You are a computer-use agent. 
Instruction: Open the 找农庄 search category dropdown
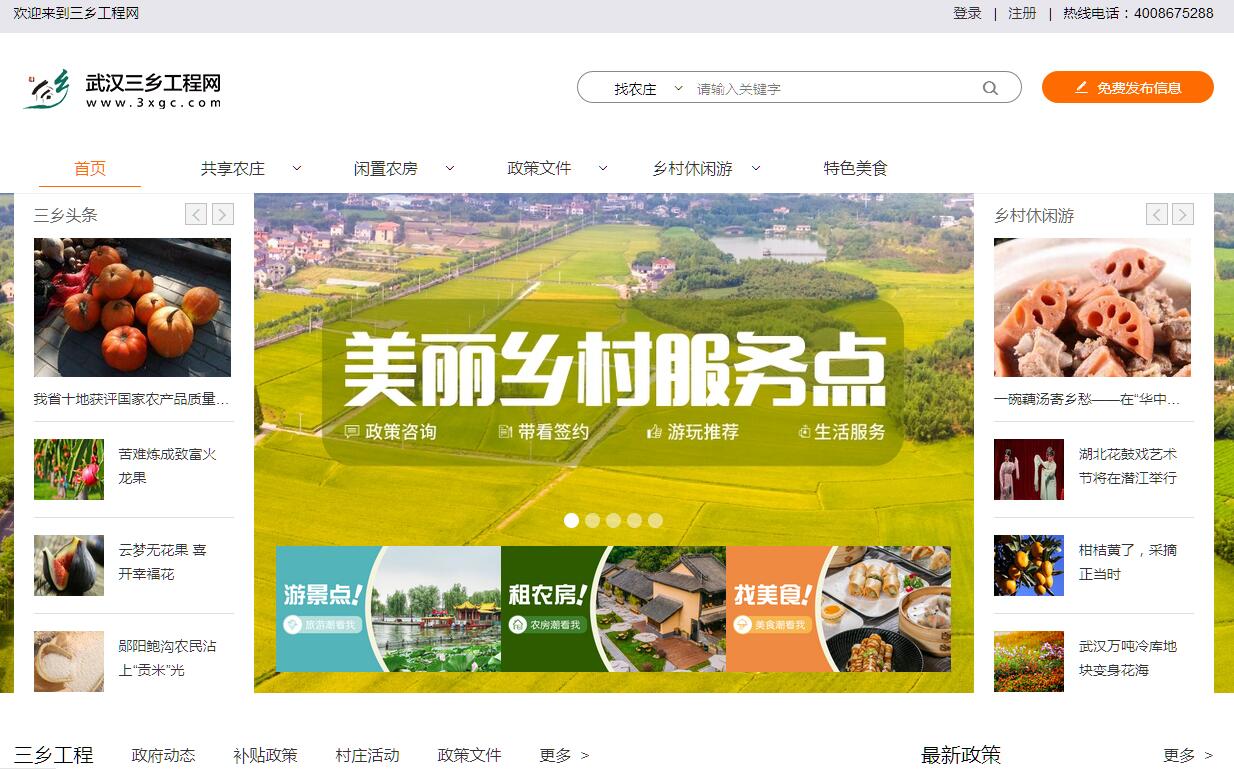click(x=647, y=88)
